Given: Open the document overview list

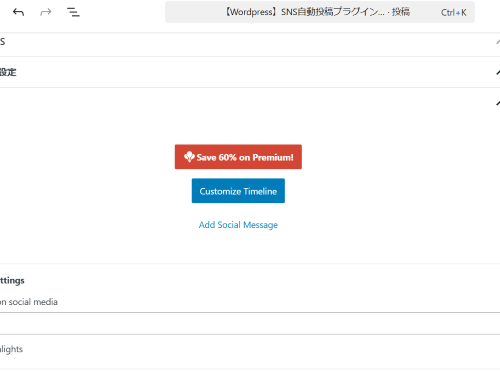Looking at the screenshot, I should 73,12.
